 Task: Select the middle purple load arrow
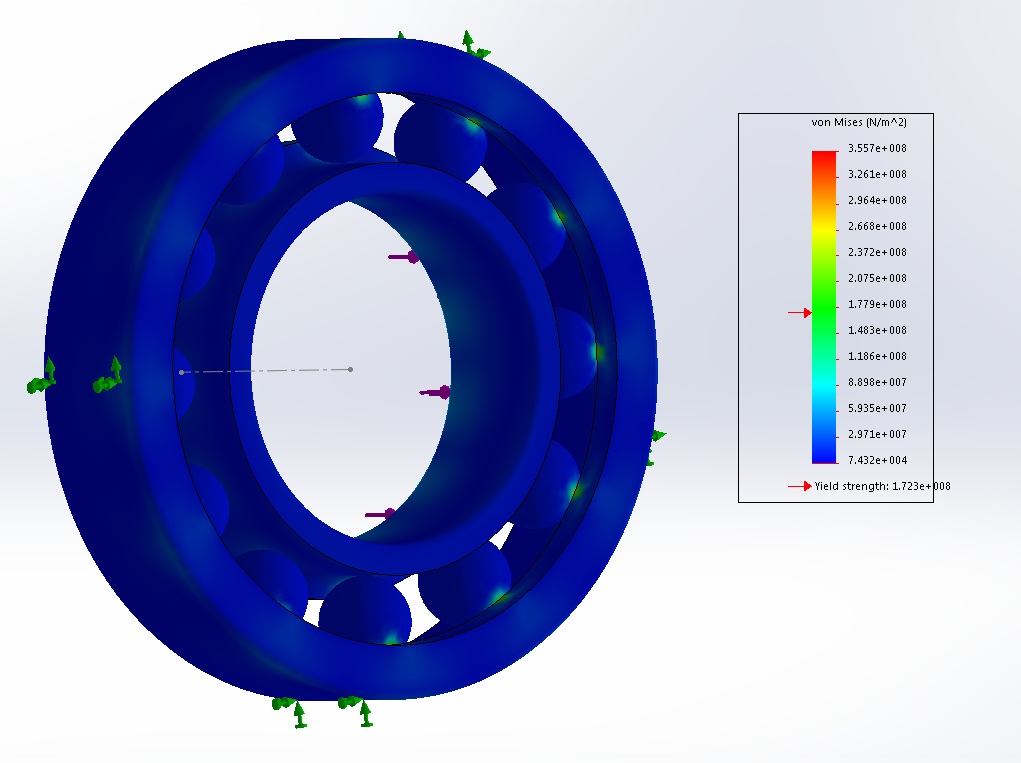[x=435, y=392]
